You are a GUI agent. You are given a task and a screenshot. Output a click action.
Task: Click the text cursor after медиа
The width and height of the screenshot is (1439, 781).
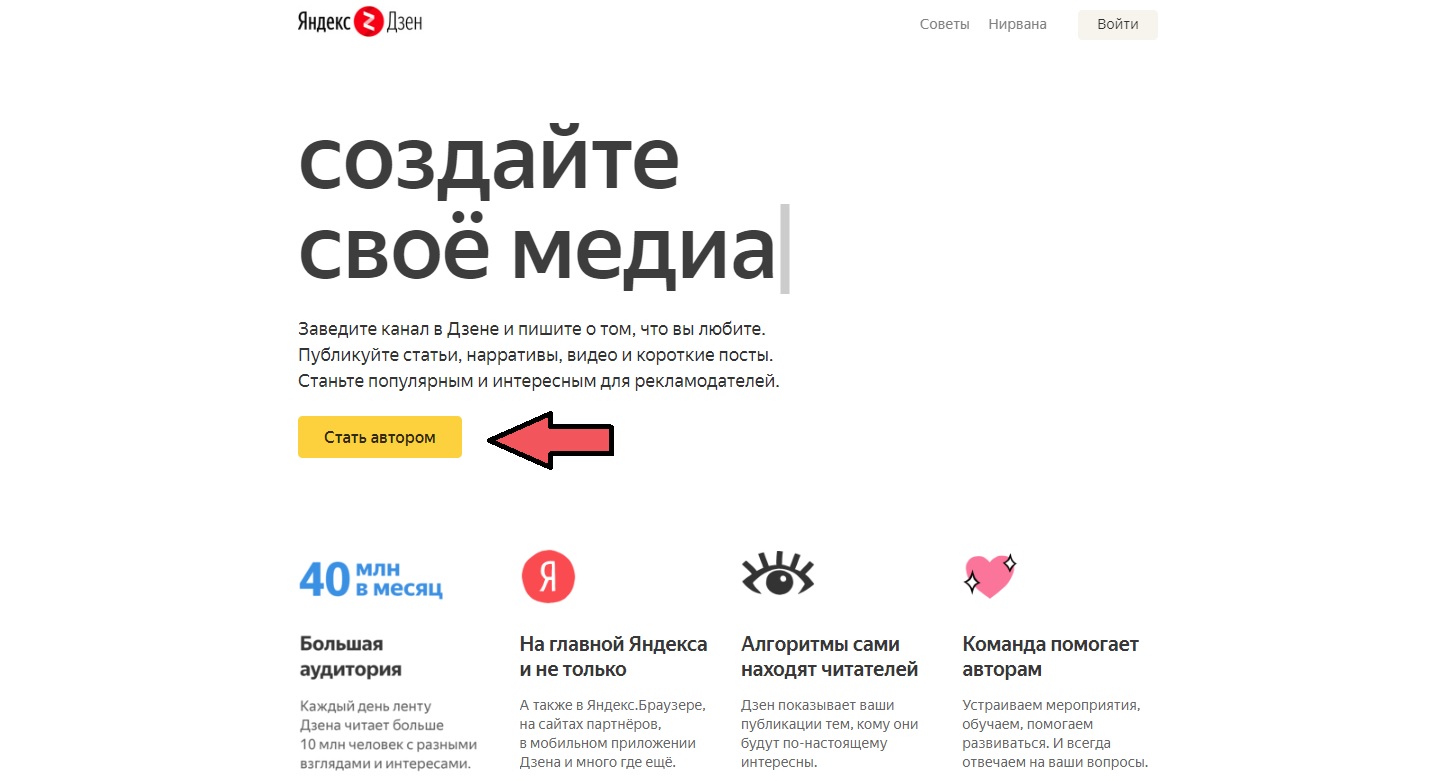(x=785, y=249)
